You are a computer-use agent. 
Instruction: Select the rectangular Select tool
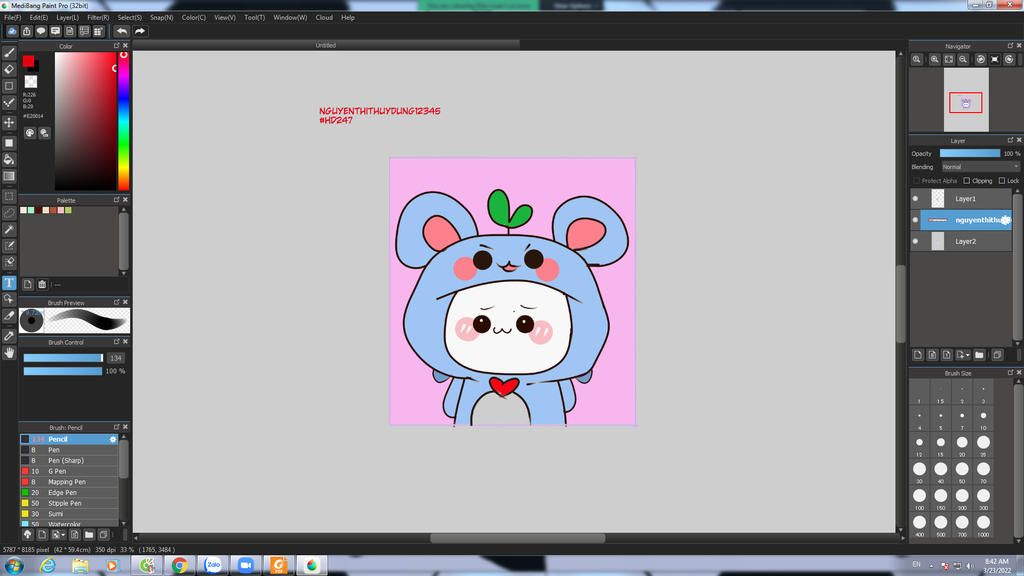(x=9, y=196)
